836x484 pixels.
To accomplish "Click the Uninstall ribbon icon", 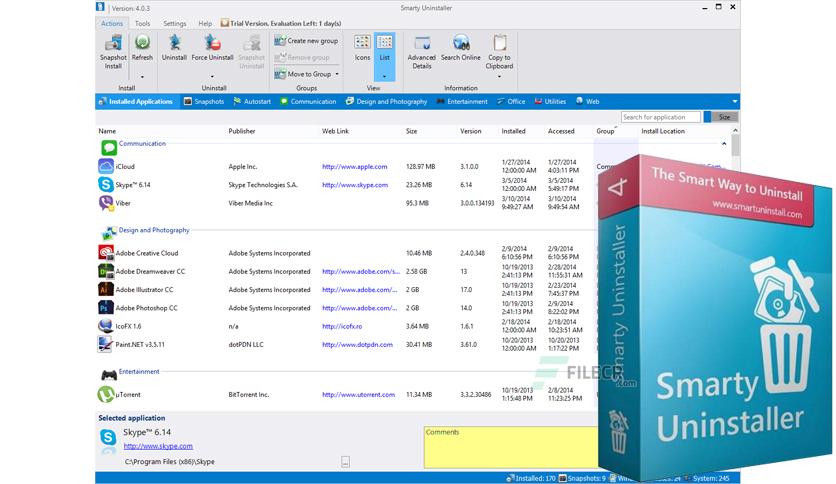I will (x=174, y=43).
